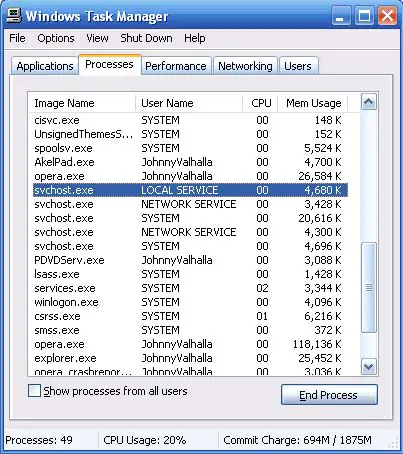
Task: Sort by CPU column header
Action: (260, 103)
